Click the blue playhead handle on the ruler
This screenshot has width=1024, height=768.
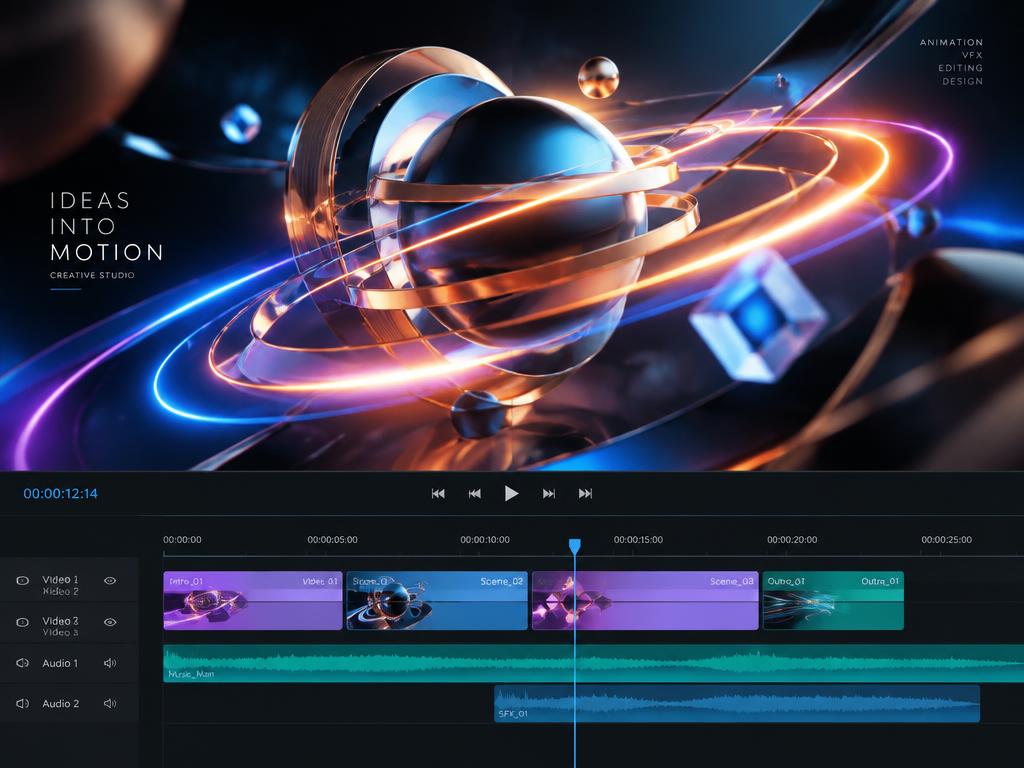[x=575, y=546]
